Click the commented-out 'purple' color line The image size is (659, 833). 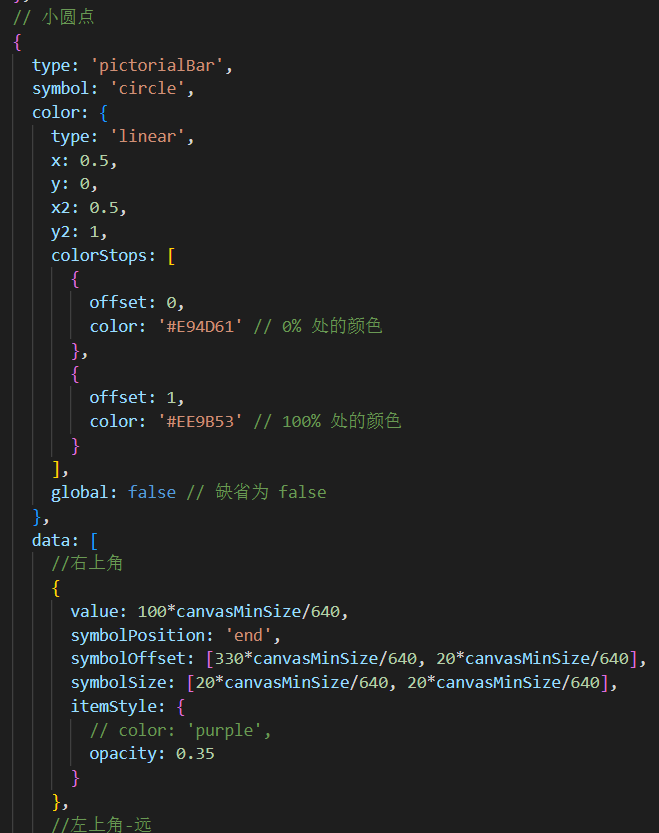click(x=180, y=730)
